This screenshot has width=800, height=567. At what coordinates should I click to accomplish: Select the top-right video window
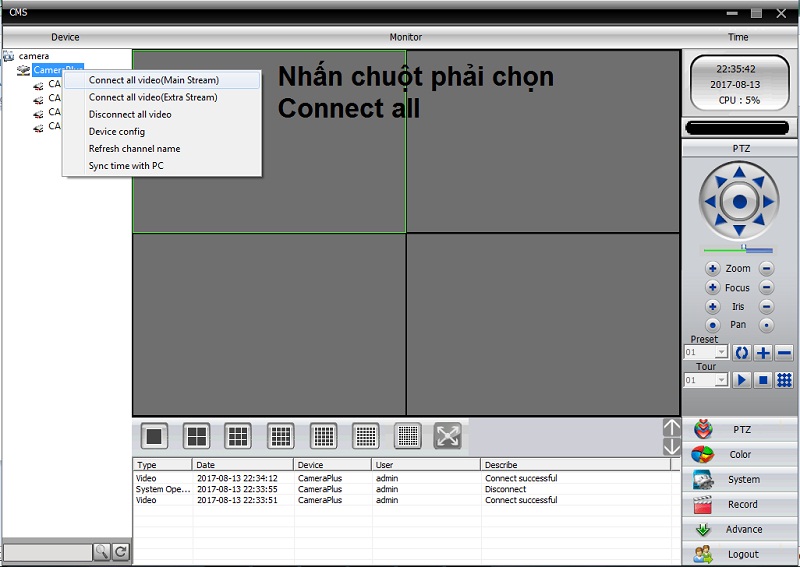[543, 141]
